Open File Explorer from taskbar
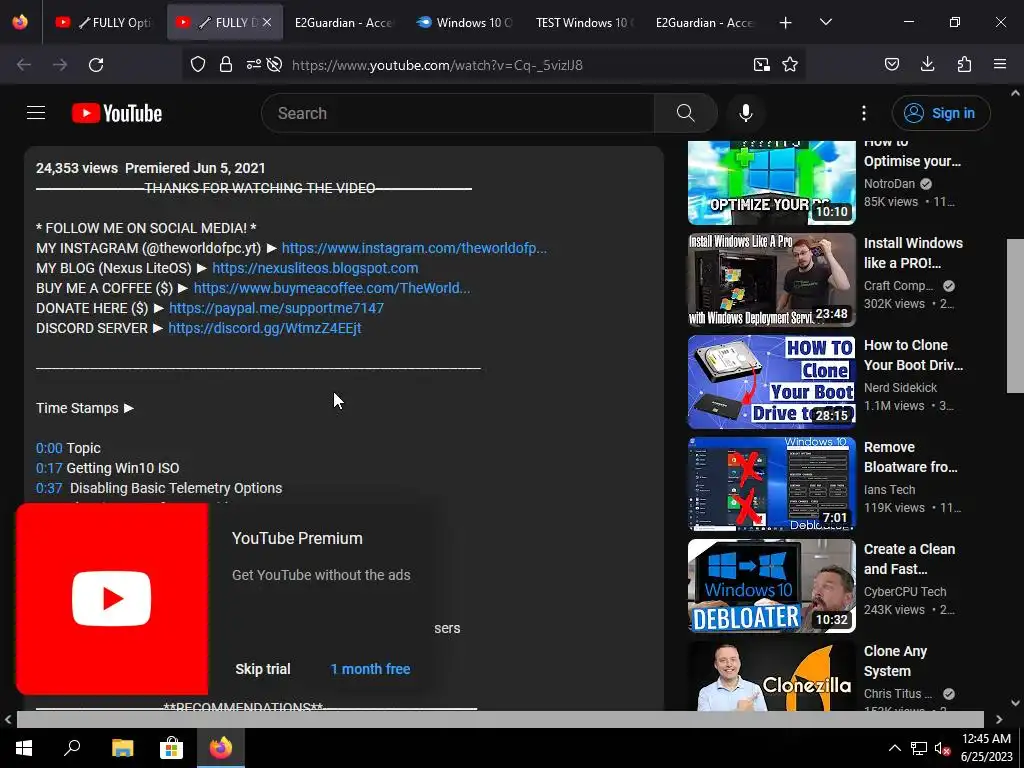 pos(122,748)
